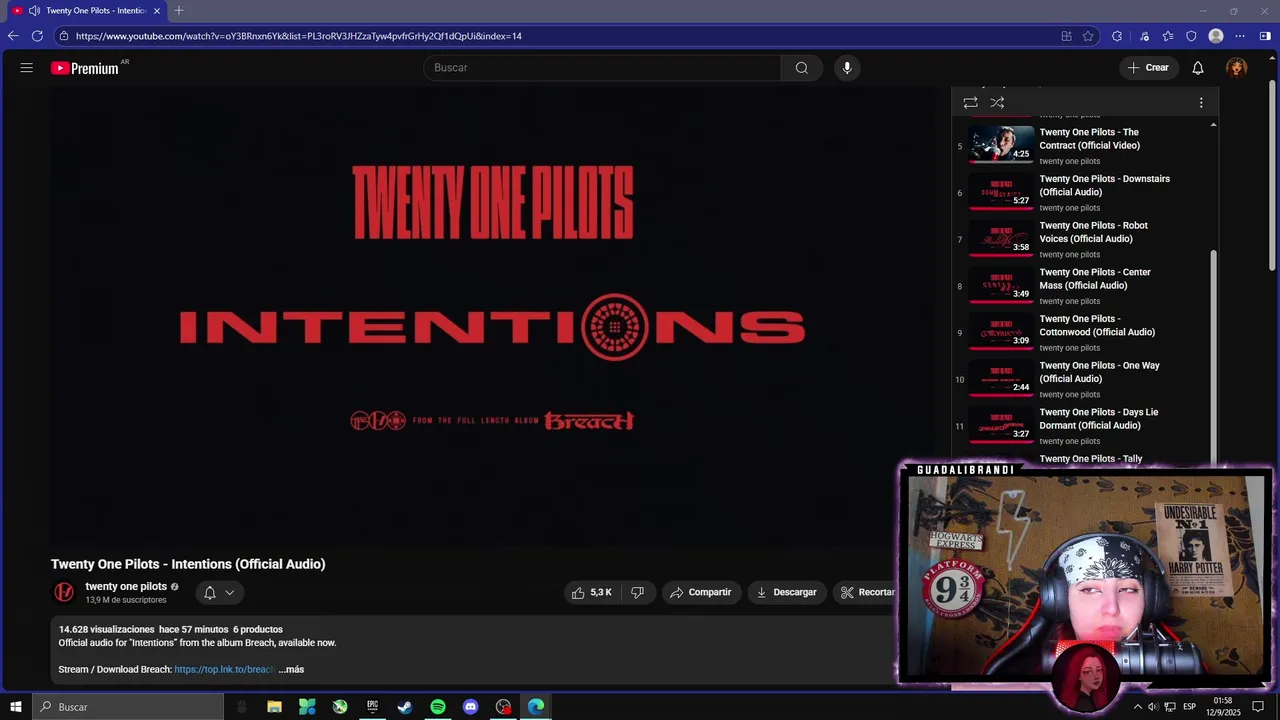This screenshot has width=1280, height=720.
Task: Open browser settings and more menu
Action: click(1240, 36)
